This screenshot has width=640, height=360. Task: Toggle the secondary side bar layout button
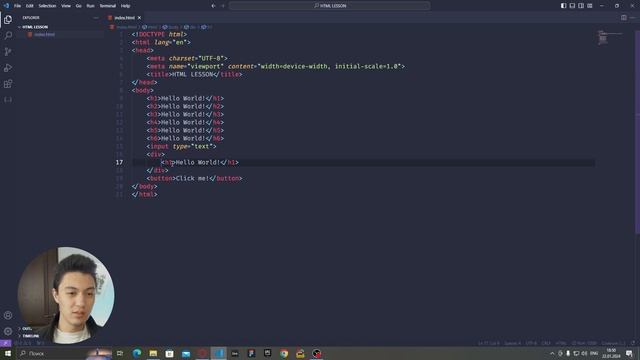(x=581, y=6)
